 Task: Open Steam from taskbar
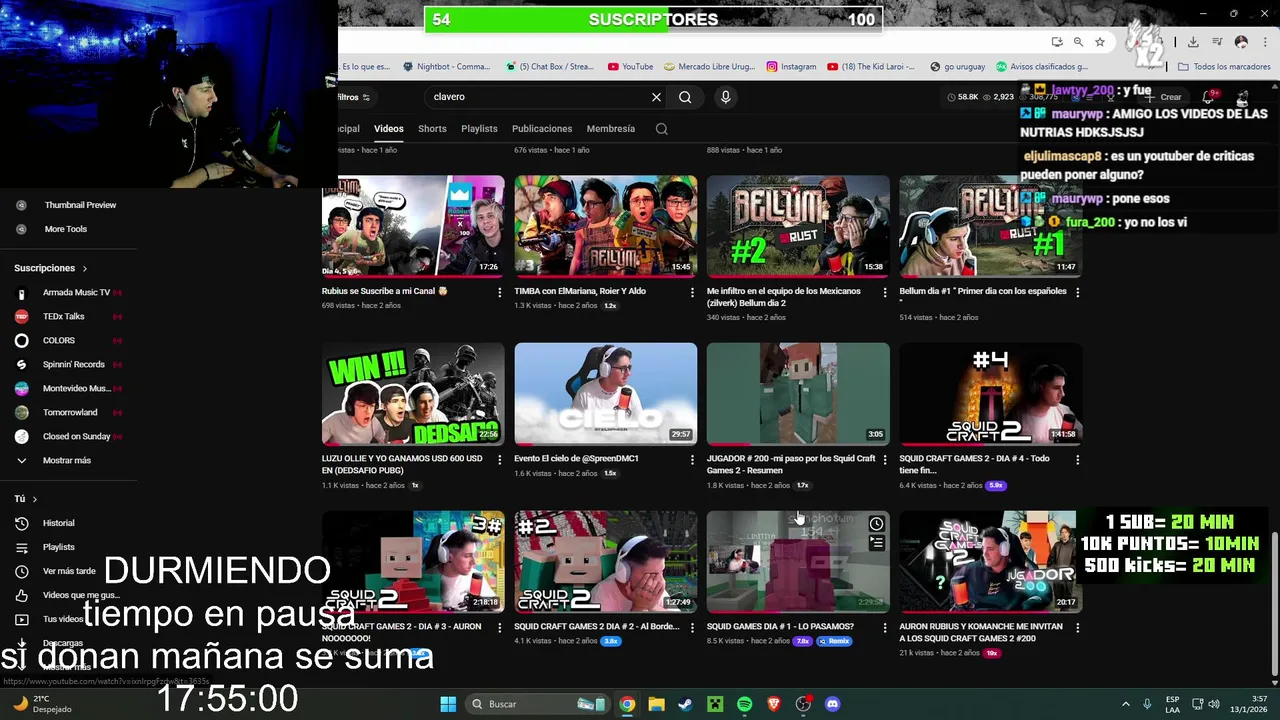[x=685, y=704]
